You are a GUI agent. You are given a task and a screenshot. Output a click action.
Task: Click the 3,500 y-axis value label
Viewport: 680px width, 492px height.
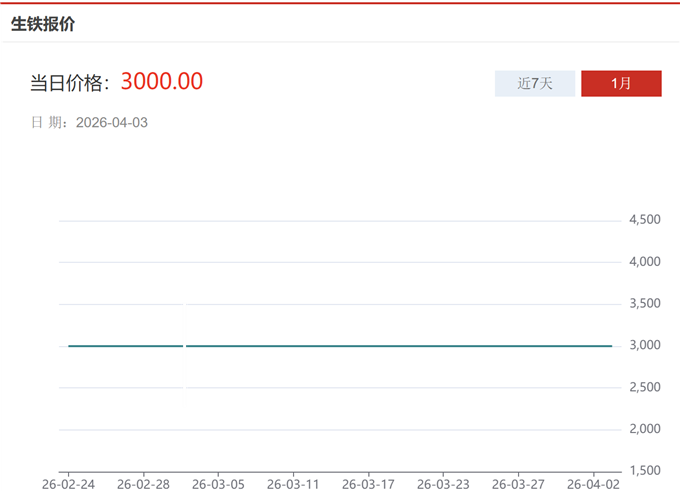[x=643, y=304]
